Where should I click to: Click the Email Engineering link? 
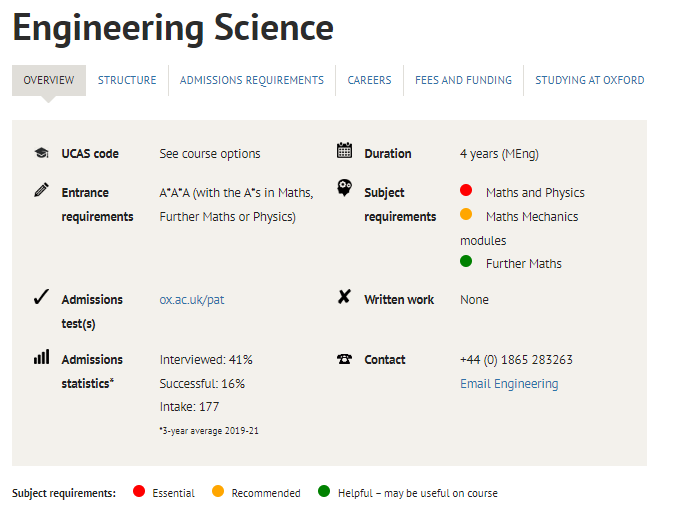[x=509, y=384]
